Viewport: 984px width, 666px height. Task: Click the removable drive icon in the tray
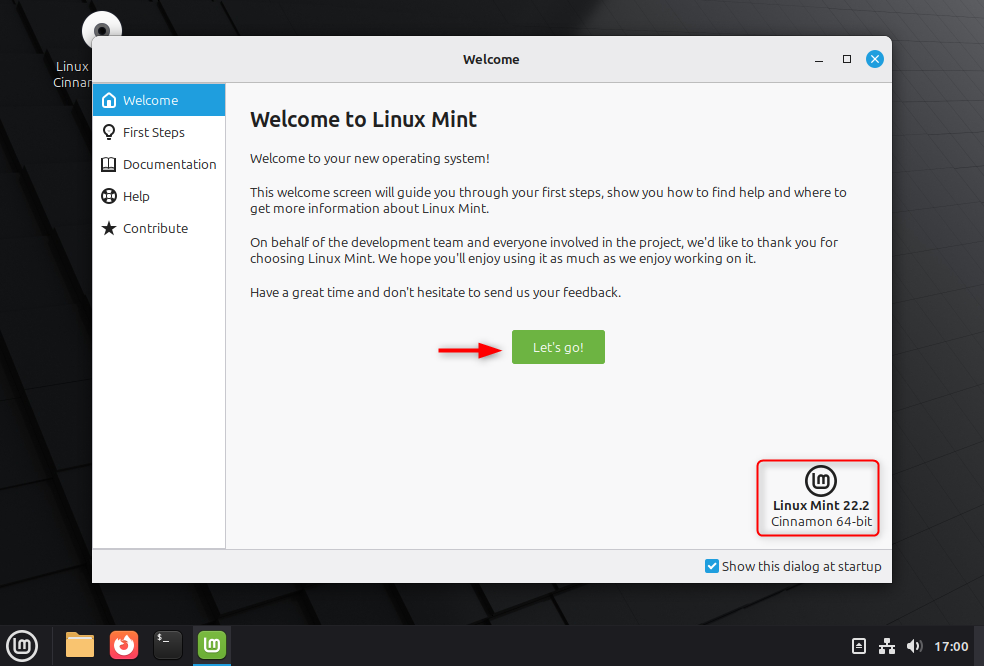pyautogui.click(x=858, y=645)
